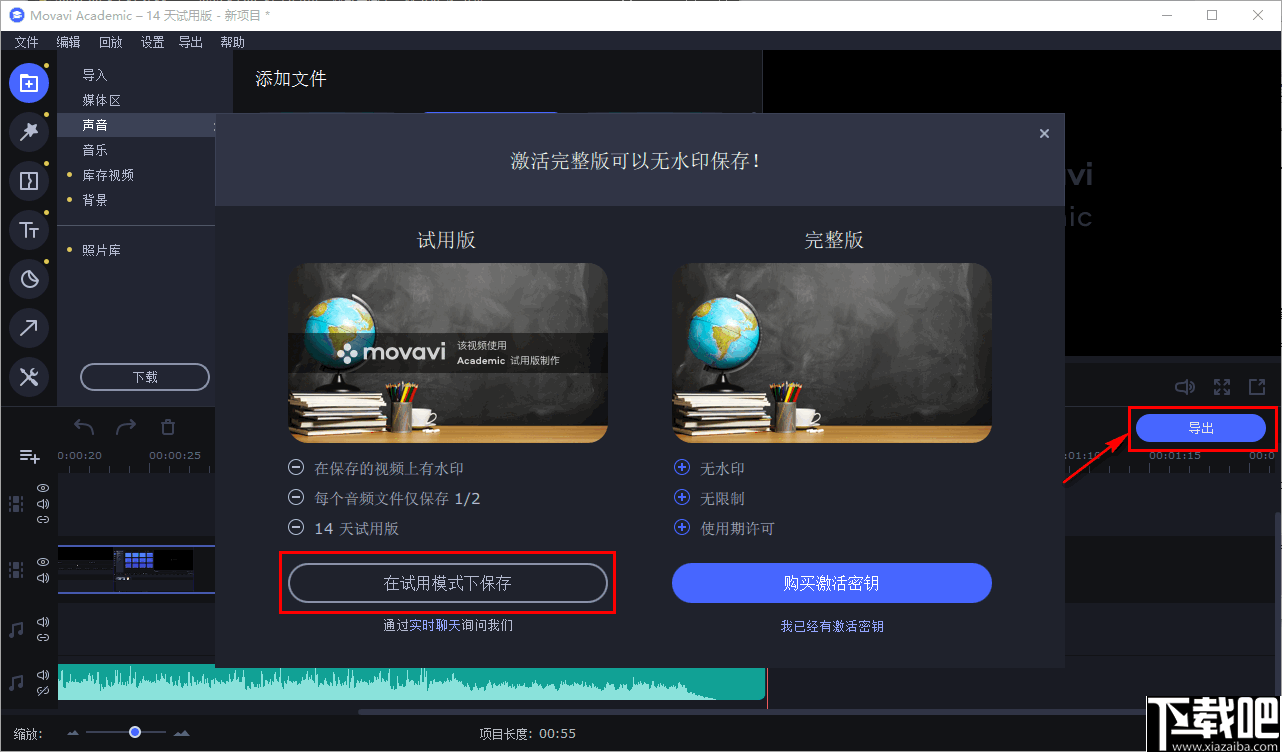Click the fullscreen preview icon

pyautogui.click(x=1221, y=387)
